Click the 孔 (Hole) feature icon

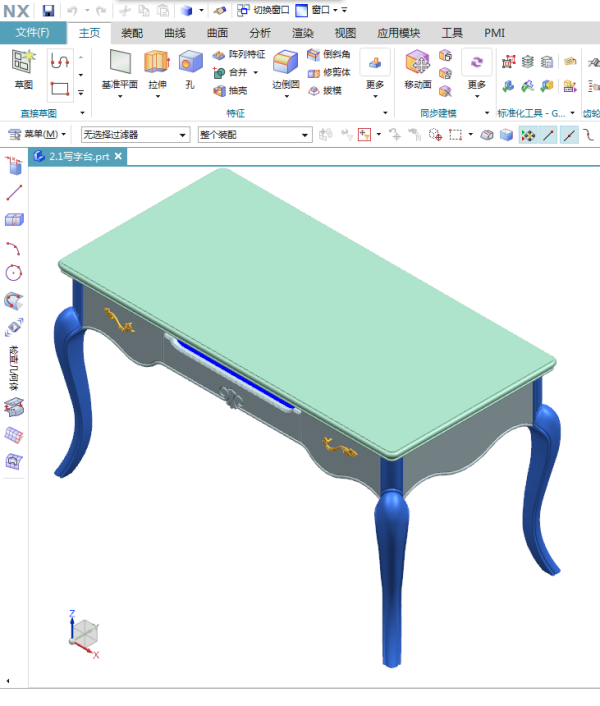pyautogui.click(x=190, y=64)
